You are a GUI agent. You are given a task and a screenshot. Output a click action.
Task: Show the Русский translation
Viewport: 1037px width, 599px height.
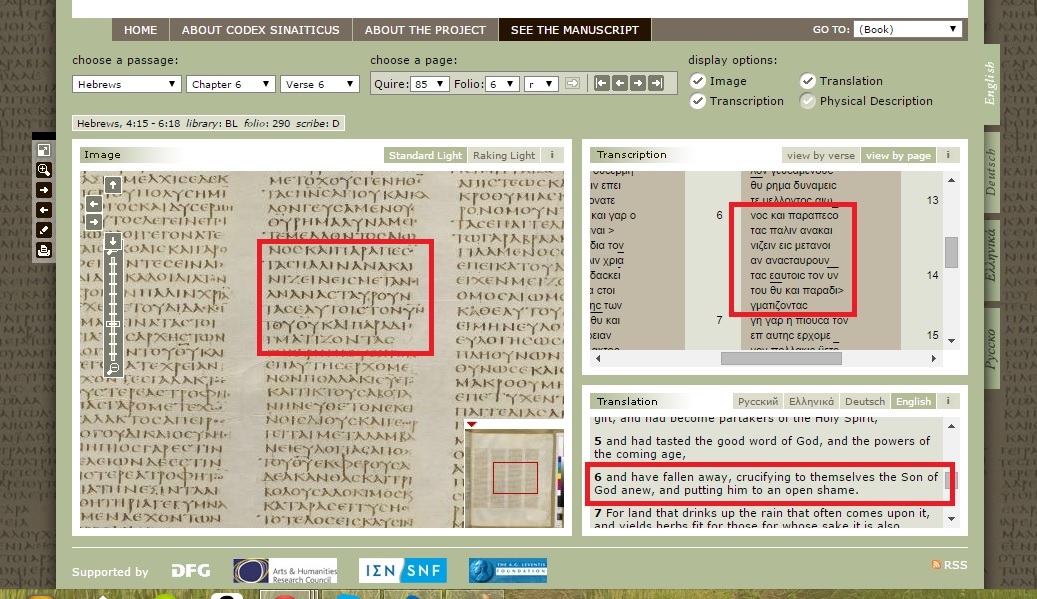click(x=758, y=401)
